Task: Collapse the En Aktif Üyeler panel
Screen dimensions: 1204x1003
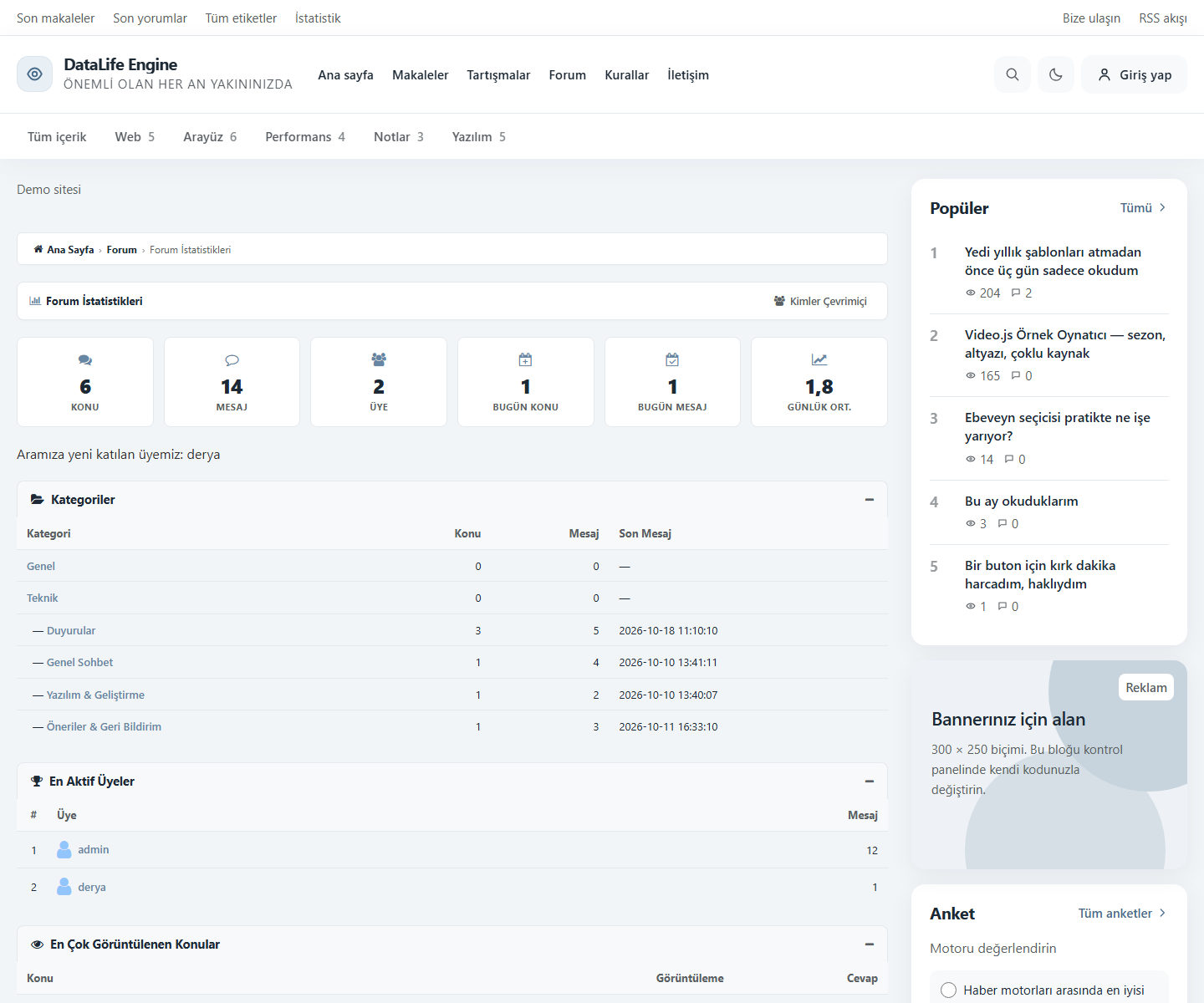Action: 870,781
